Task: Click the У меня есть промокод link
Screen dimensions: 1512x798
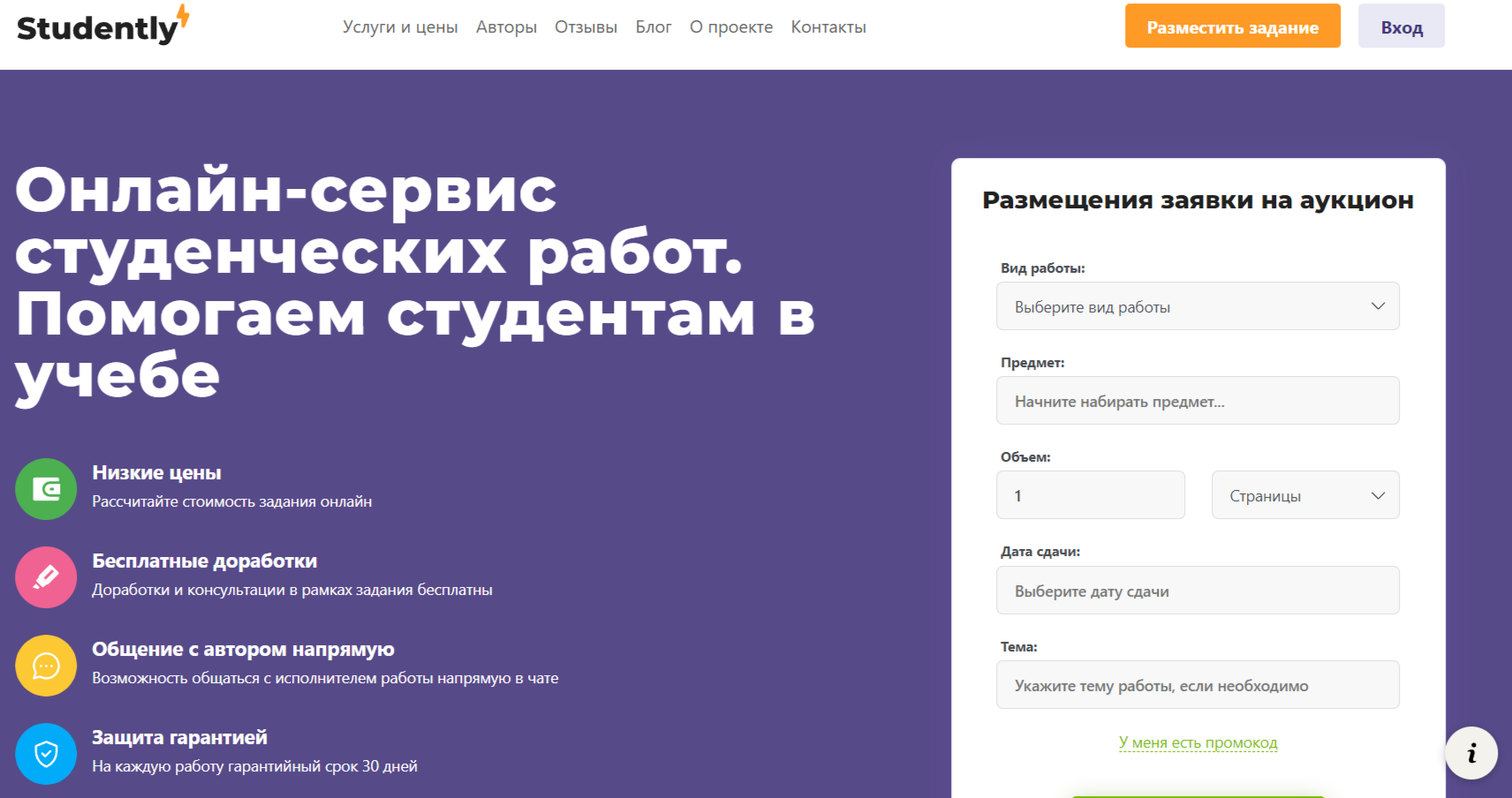Action: (1197, 742)
